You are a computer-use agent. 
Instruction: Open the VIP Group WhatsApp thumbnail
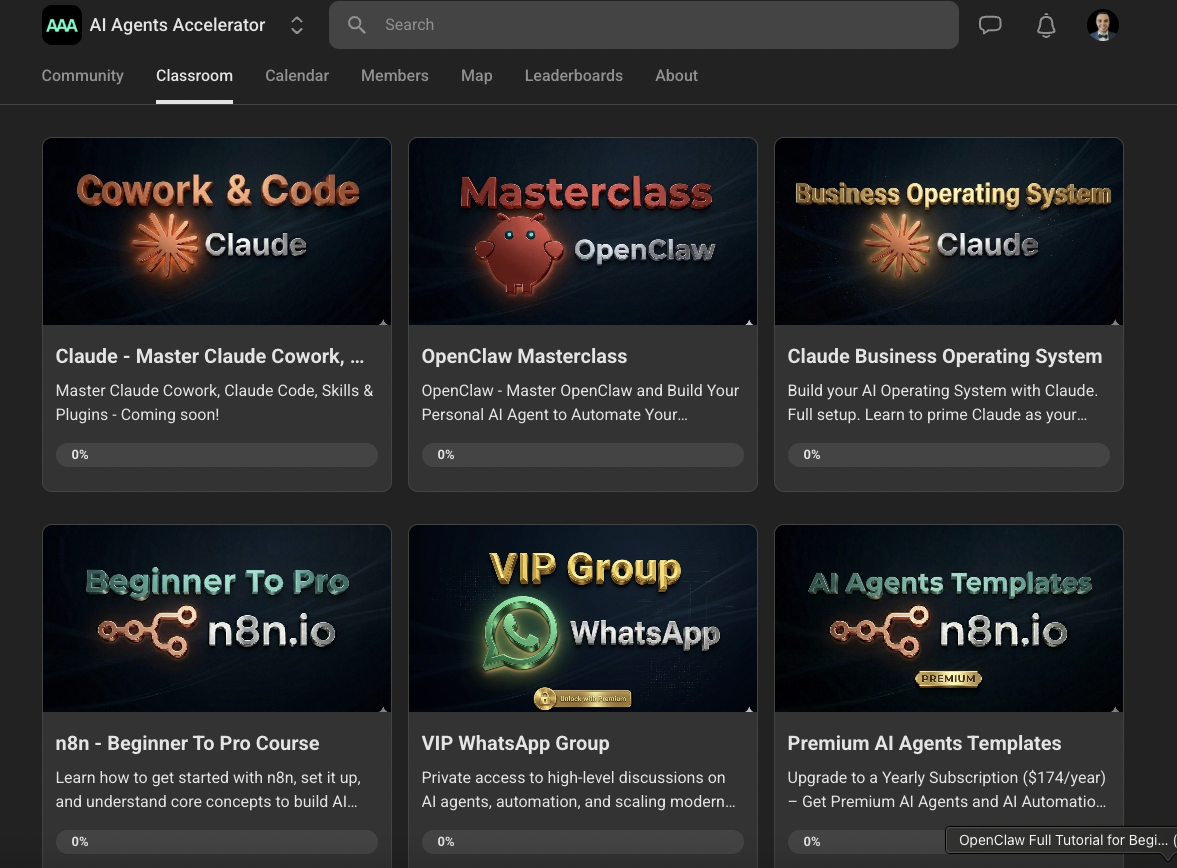click(582, 618)
